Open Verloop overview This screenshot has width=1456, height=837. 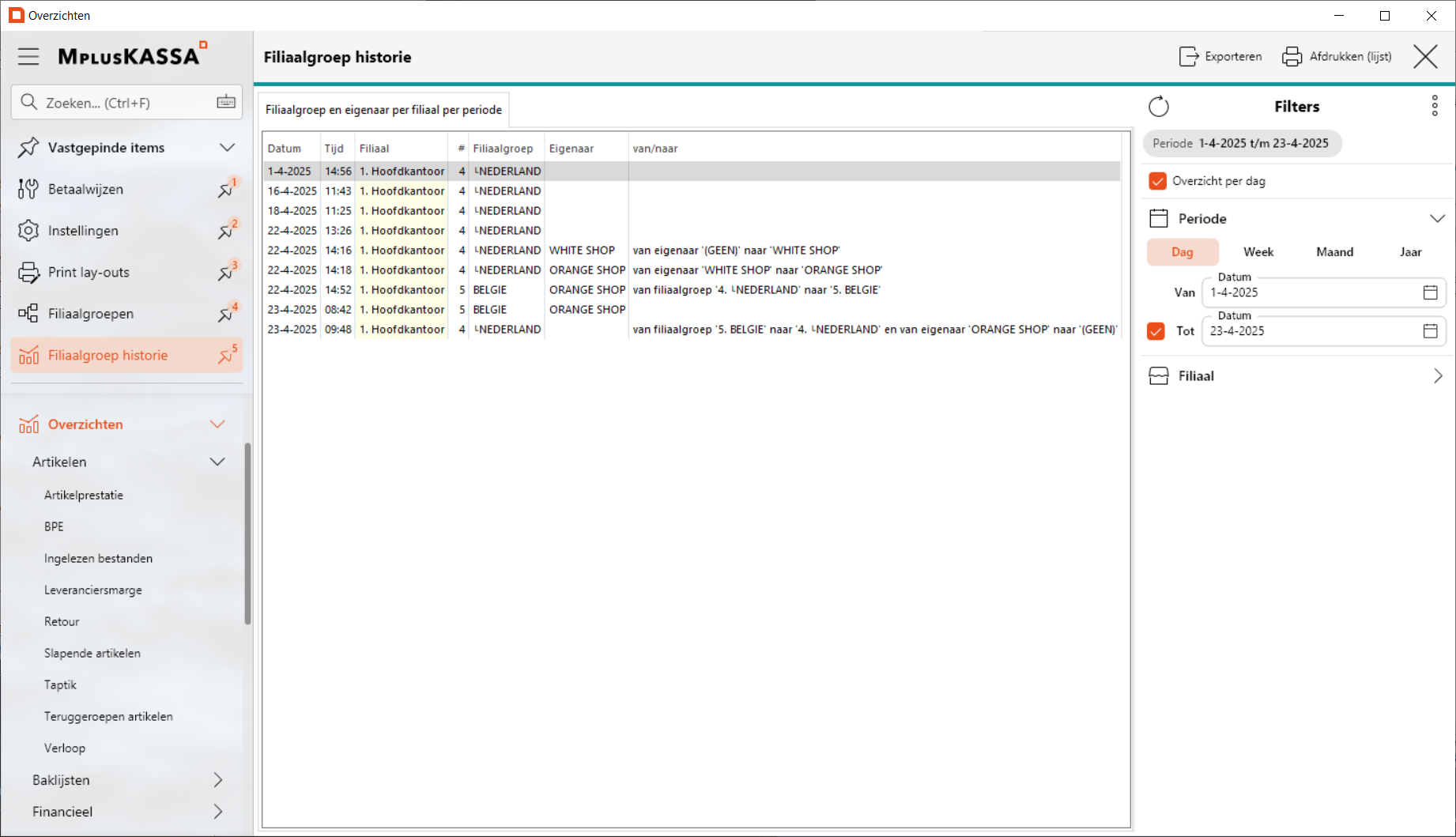click(65, 748)
